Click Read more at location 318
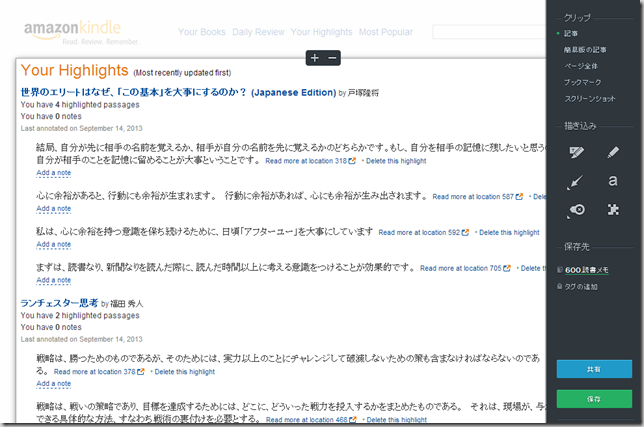 (x=306, y=161)
